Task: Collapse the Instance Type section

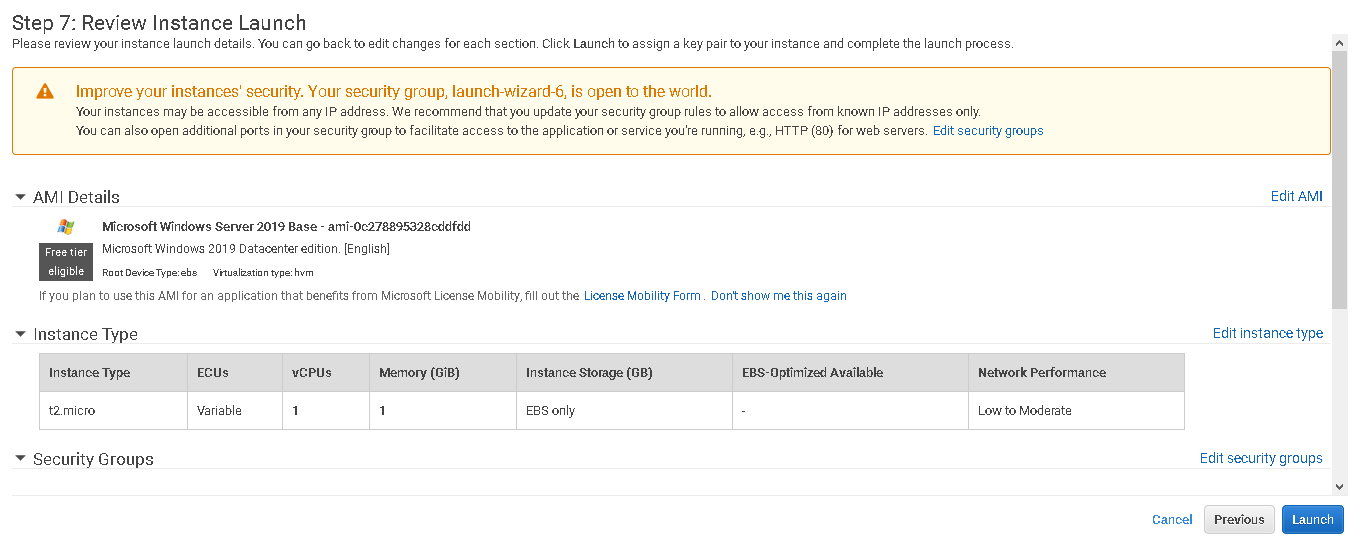Action: 20,334
